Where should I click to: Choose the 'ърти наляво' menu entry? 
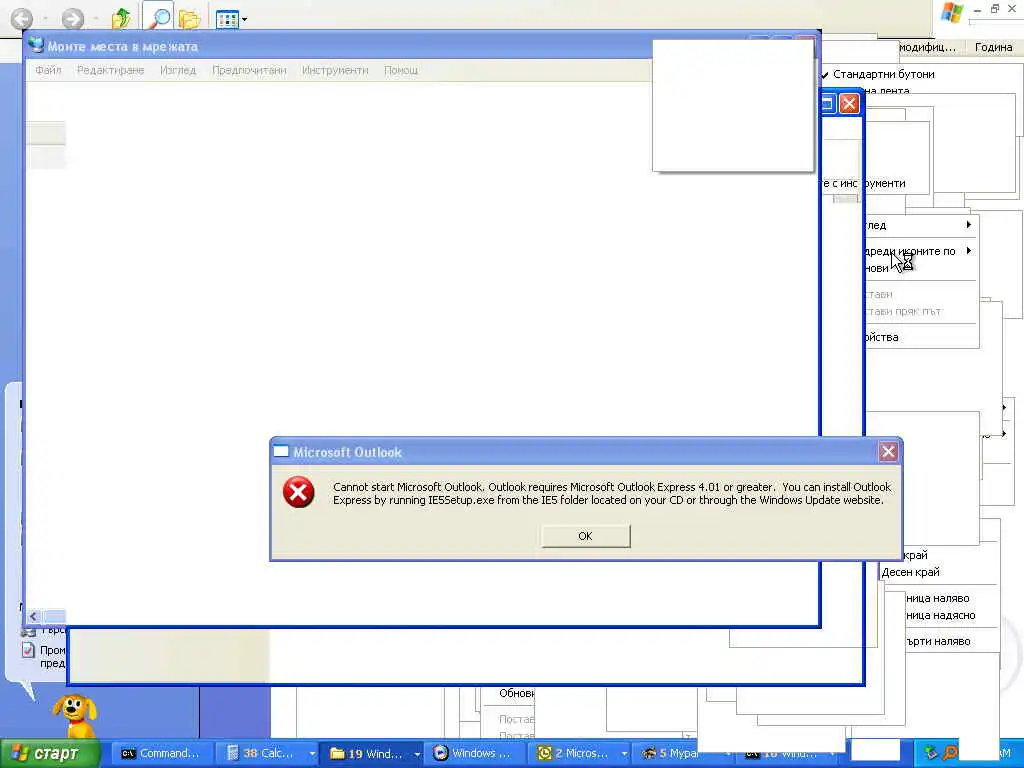(938, 641)
